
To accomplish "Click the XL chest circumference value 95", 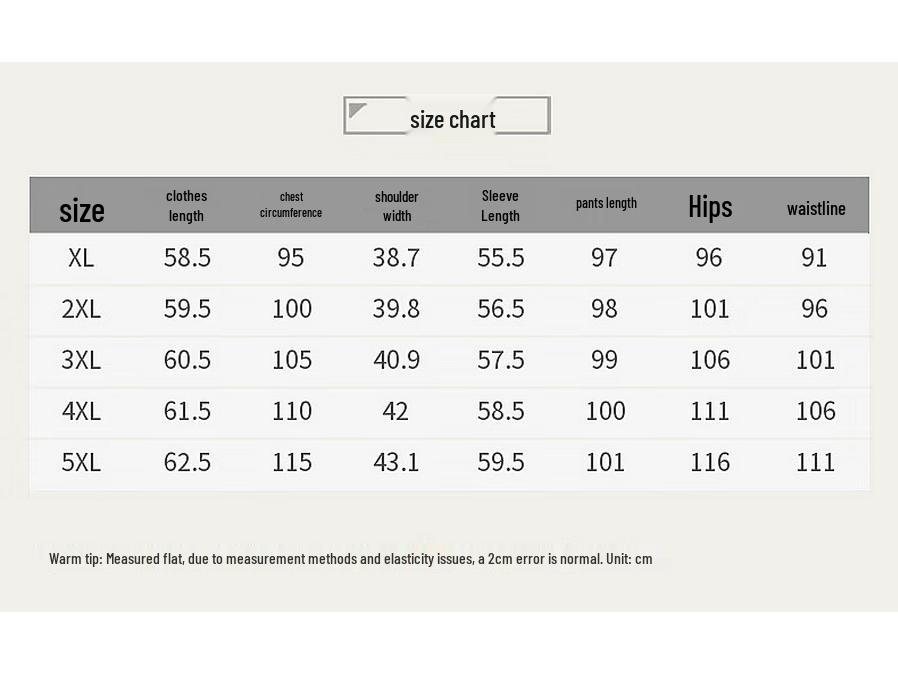I will click(291, 258).
